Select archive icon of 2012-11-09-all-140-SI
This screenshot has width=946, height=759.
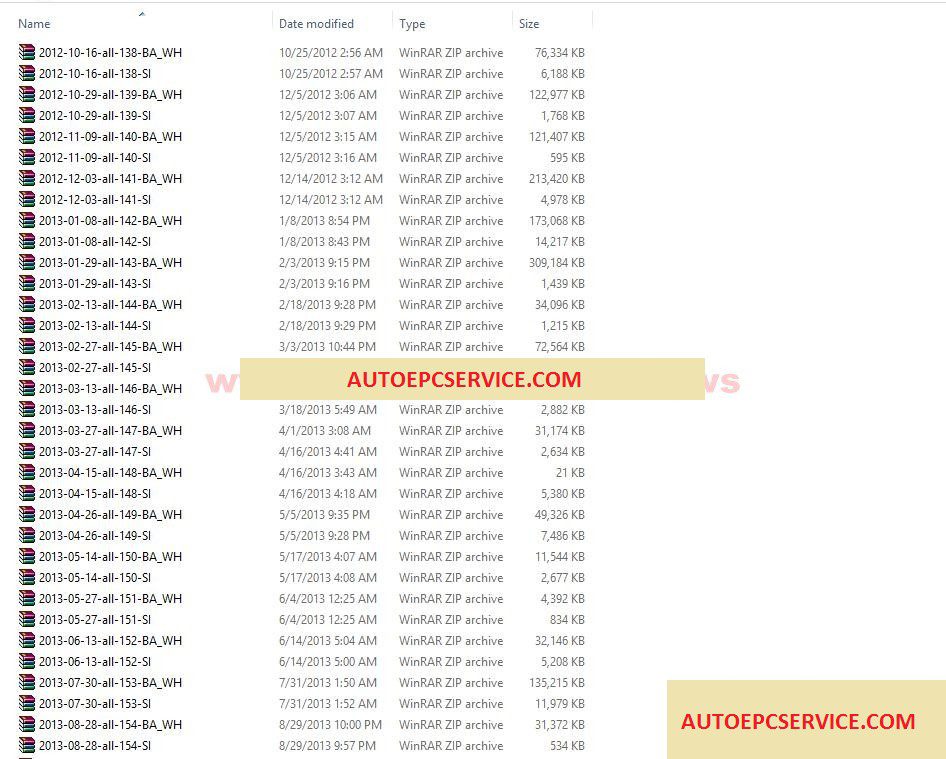tap(27, 157)
